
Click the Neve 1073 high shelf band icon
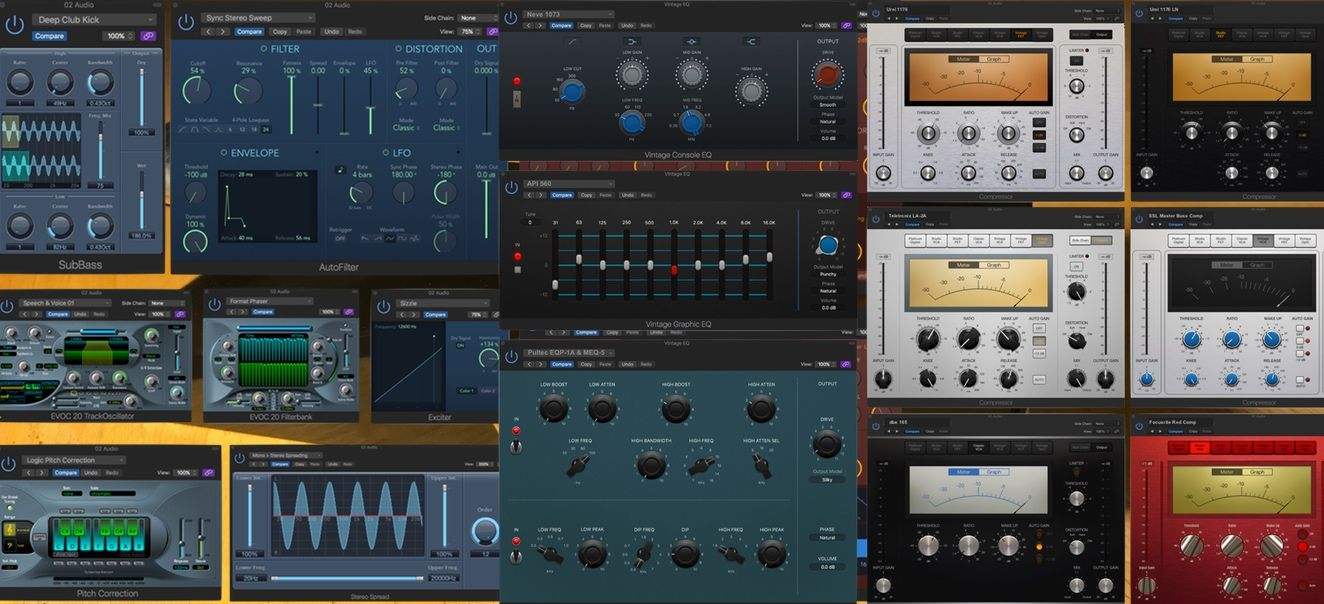752,41
